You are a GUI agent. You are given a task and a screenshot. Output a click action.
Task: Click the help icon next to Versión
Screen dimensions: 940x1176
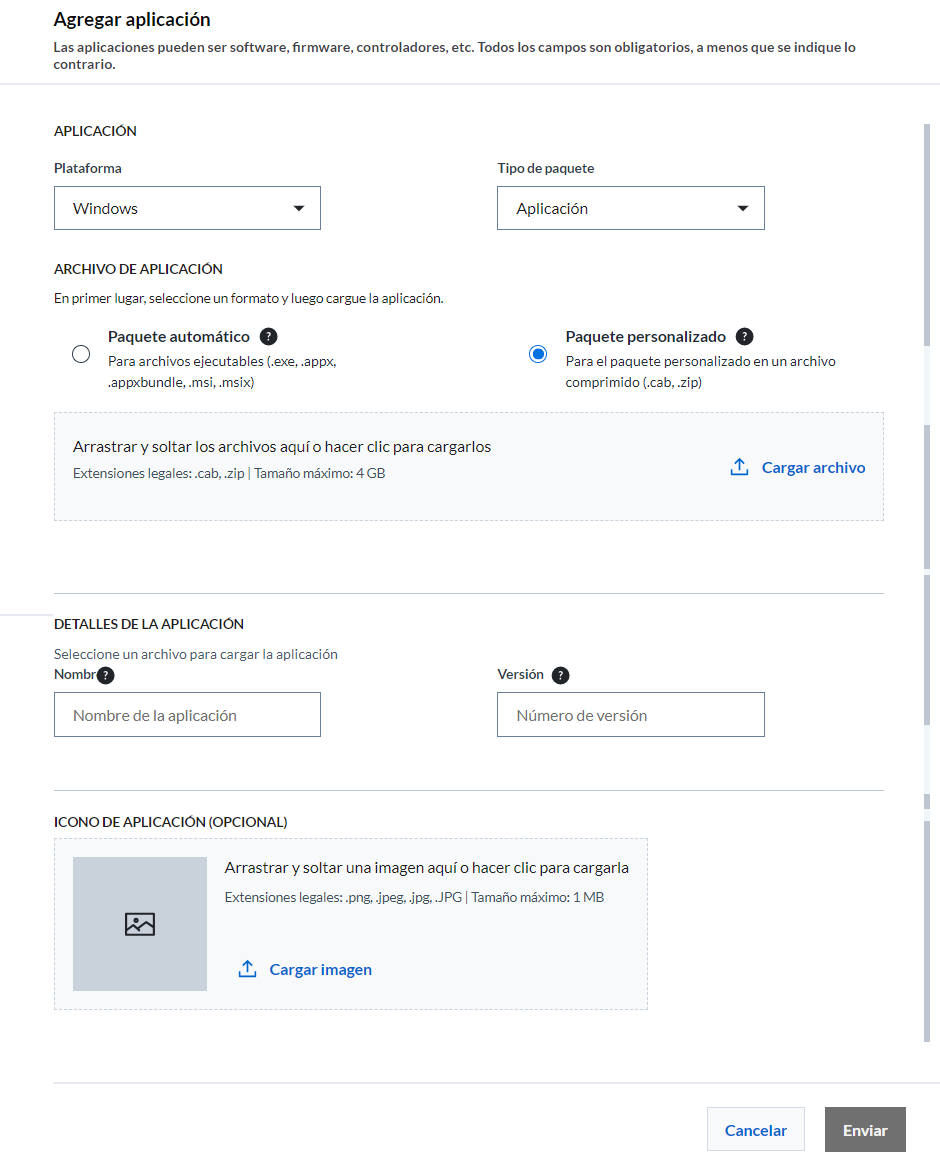point(560,675)
